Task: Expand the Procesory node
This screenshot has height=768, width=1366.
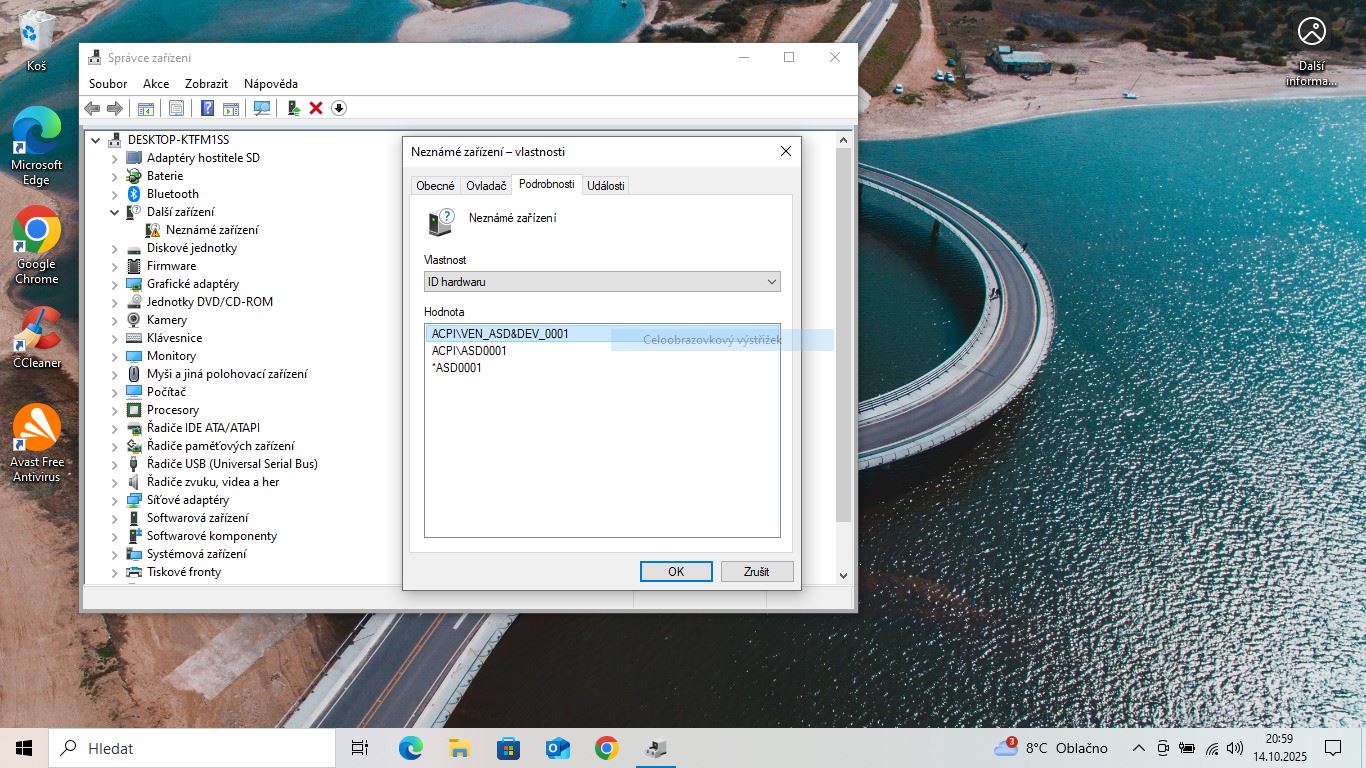Action: [x=115, y=410]
